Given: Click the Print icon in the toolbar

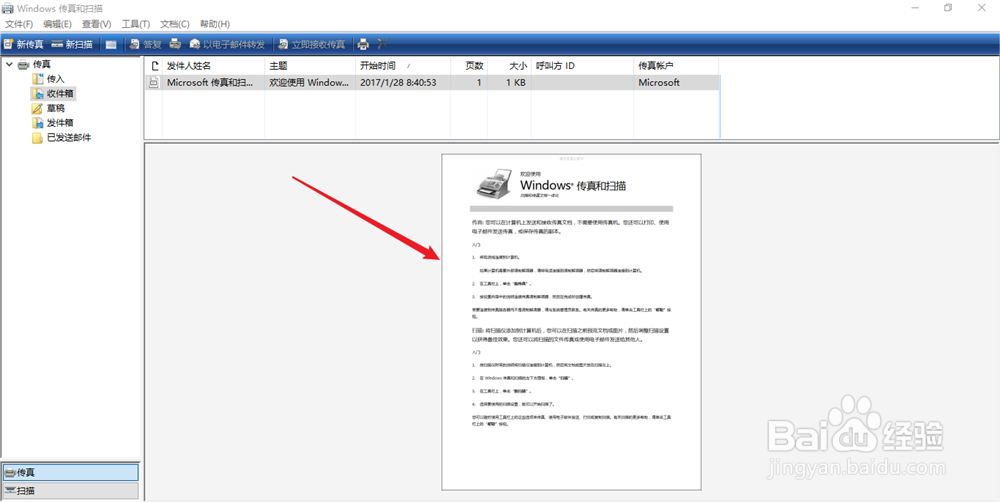Looking at the screenshot, I should 363,45.
